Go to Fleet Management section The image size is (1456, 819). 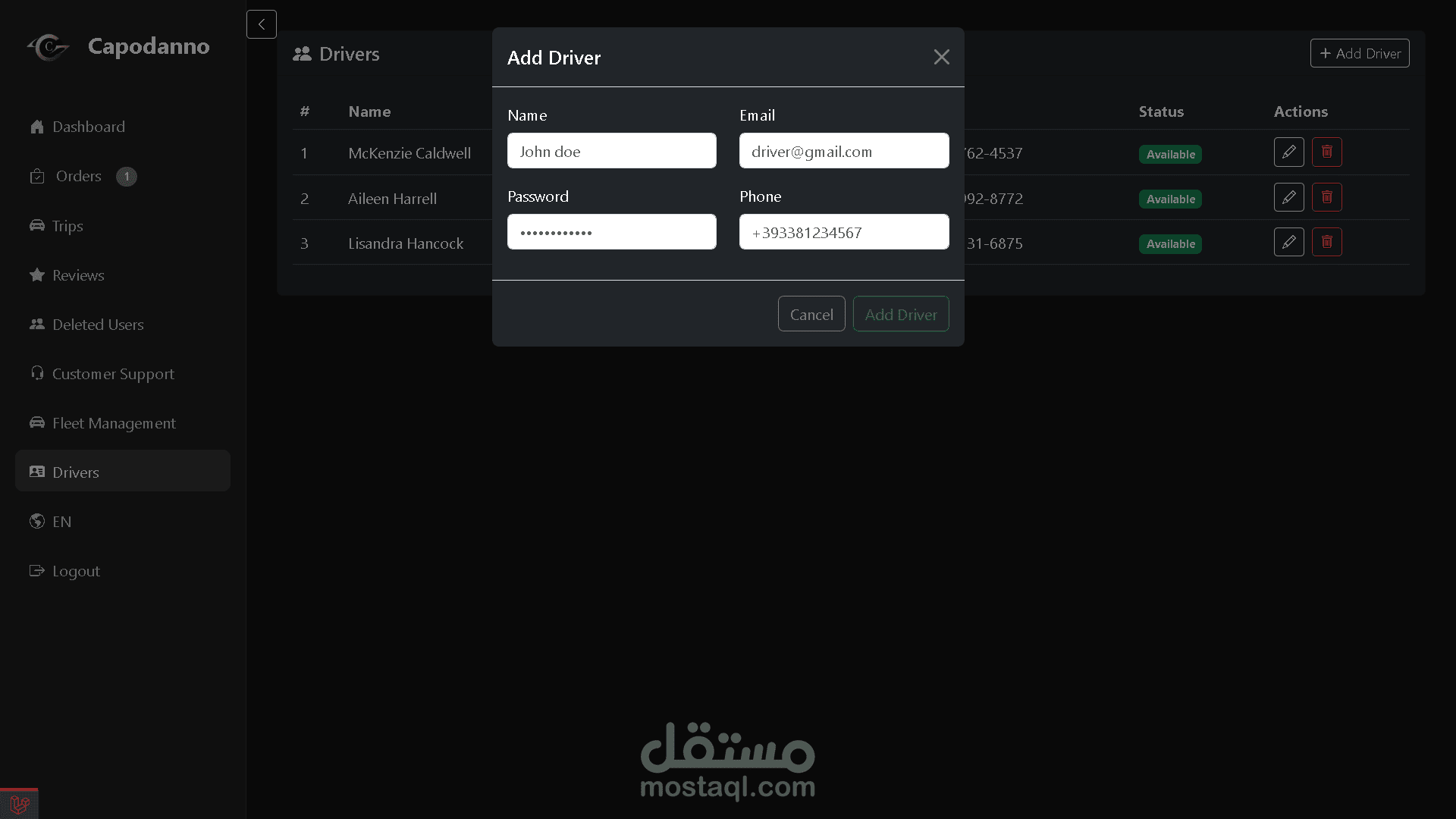[x=114, y=423]
